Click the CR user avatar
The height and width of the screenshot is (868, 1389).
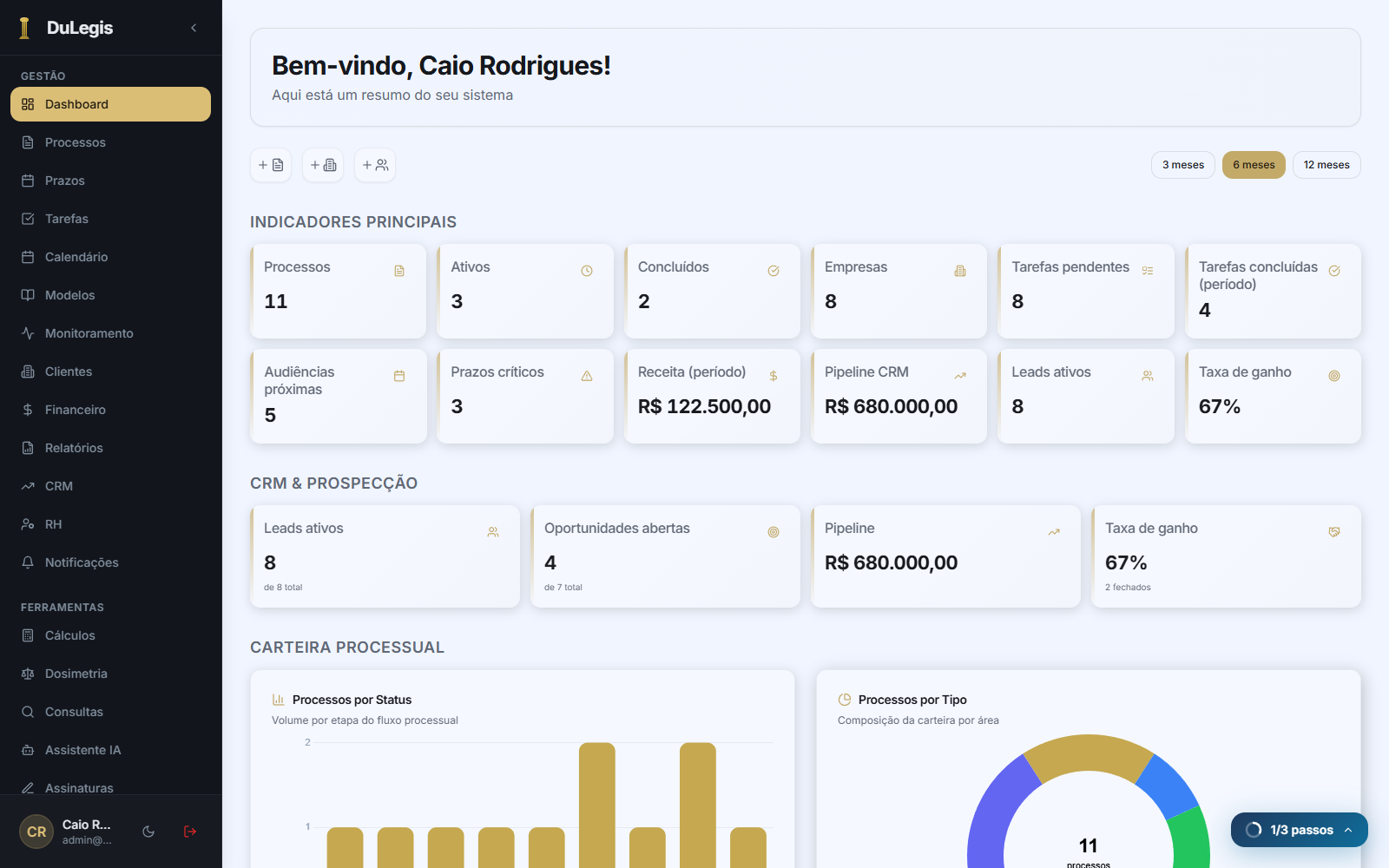pyautogui.click(x=36, y=832)
